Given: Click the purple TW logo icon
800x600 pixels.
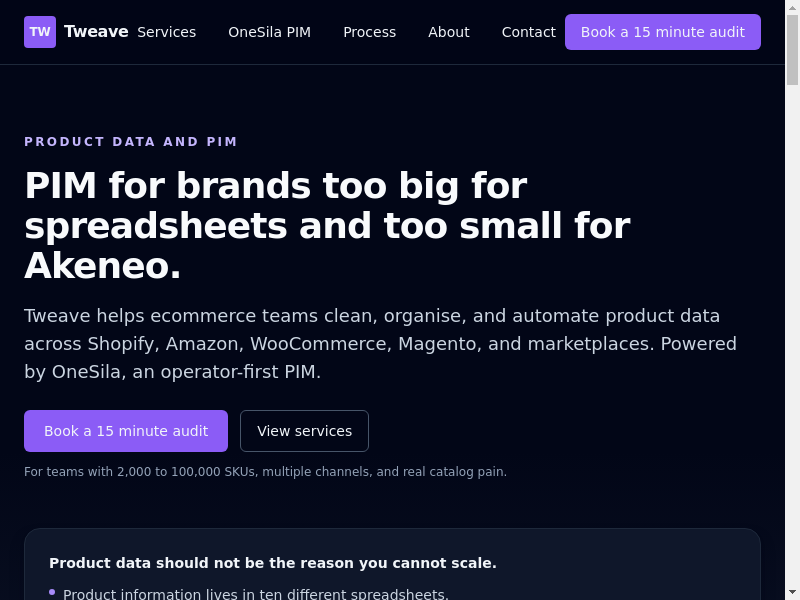Looking at the screenshot, I should pos(40,32).
